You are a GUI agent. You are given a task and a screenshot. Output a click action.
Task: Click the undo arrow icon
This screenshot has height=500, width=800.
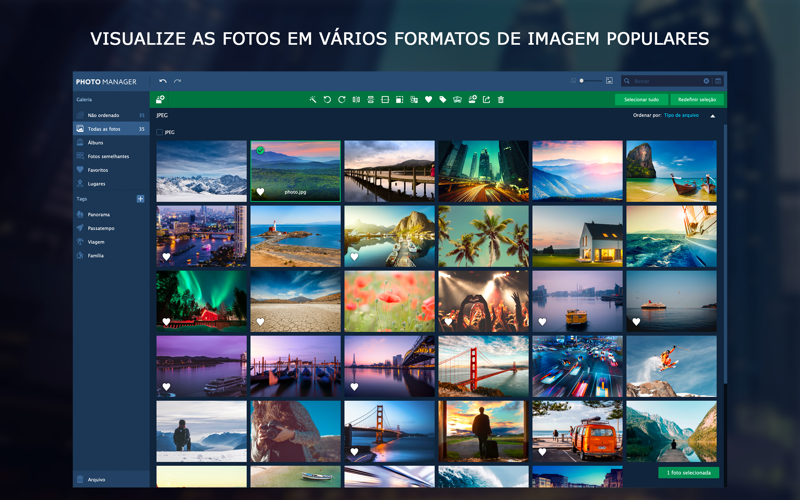click(x=163, y=81)
